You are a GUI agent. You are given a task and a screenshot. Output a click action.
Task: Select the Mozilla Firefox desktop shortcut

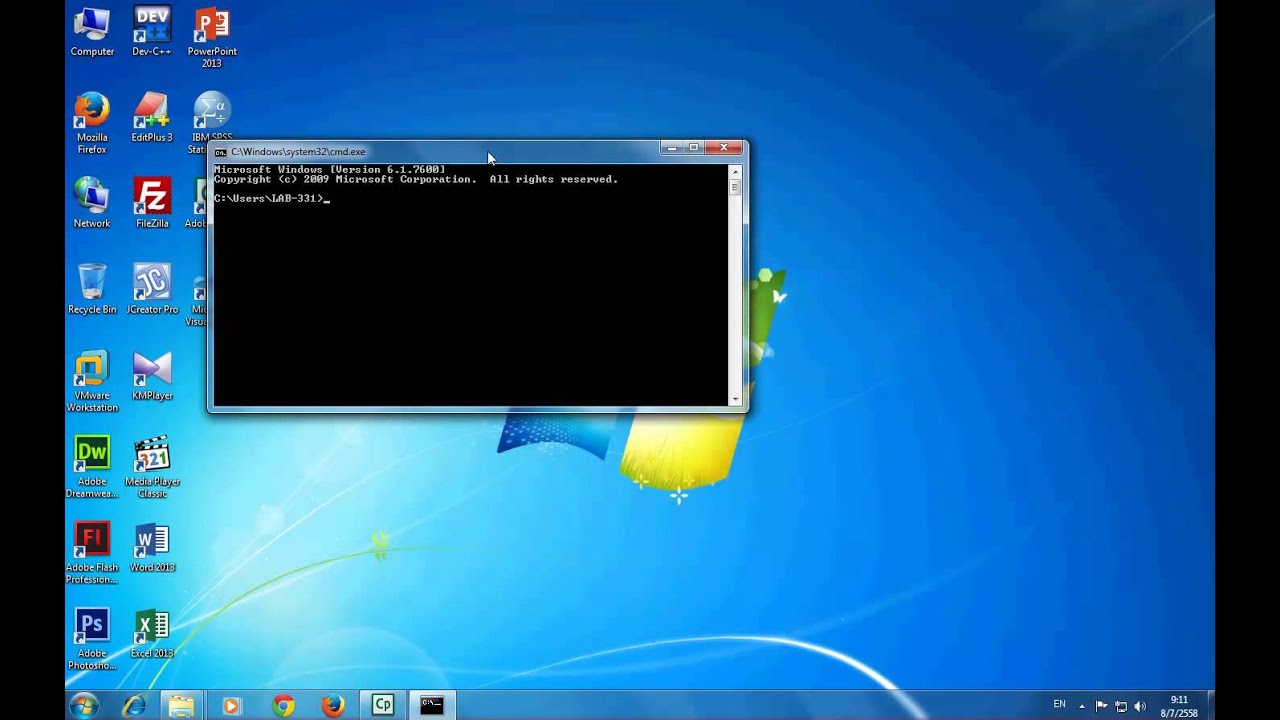point(92,124)
